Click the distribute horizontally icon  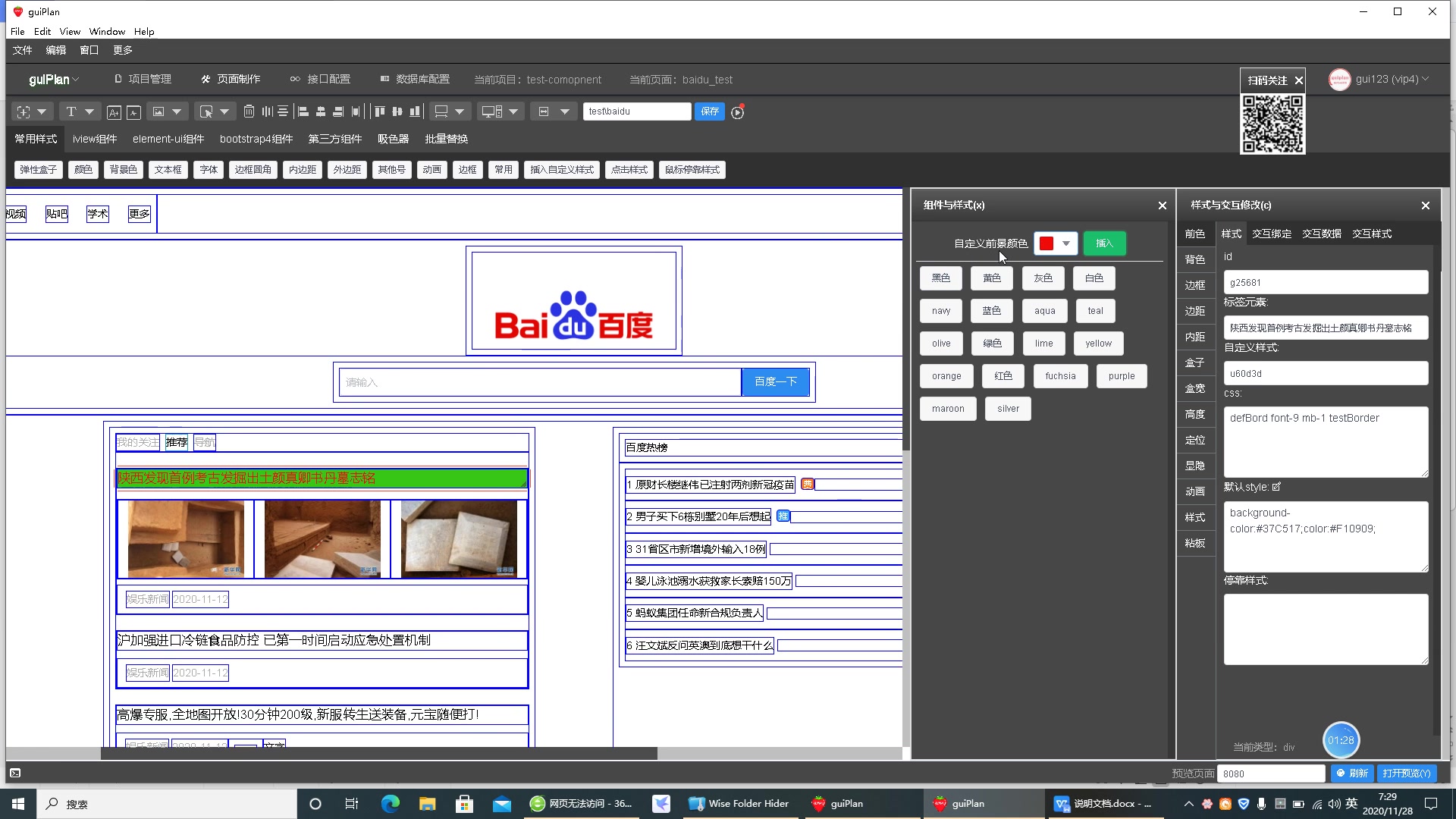point(267,111)
